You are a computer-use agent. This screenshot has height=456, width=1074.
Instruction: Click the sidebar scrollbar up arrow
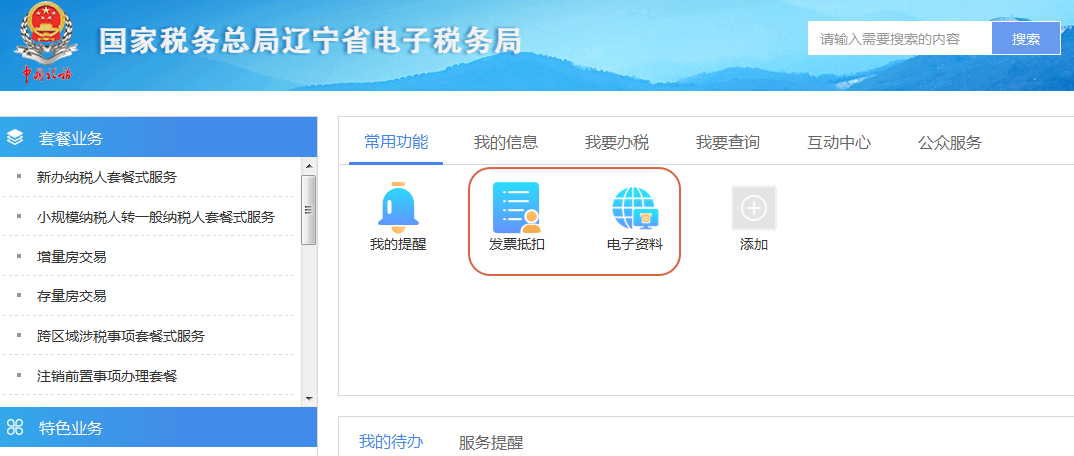point(308,166)
